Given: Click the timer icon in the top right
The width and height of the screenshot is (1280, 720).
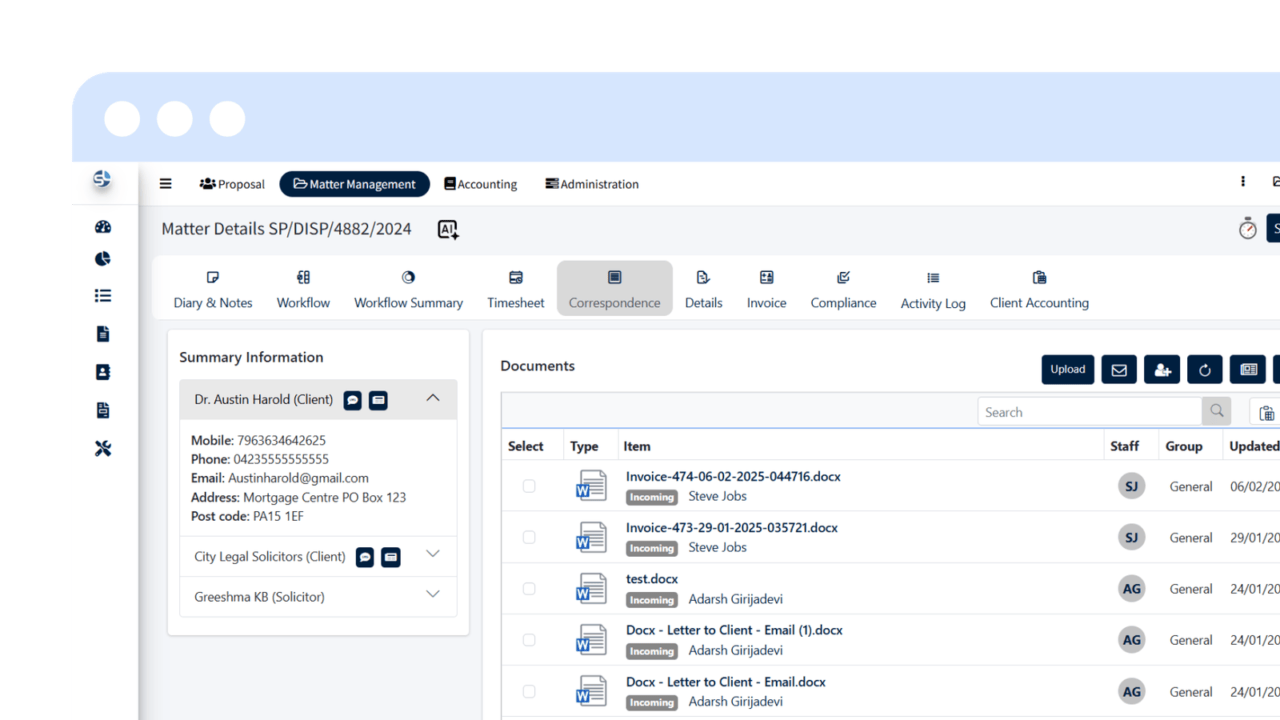Looking at the screenshot, I should 1247,228.
